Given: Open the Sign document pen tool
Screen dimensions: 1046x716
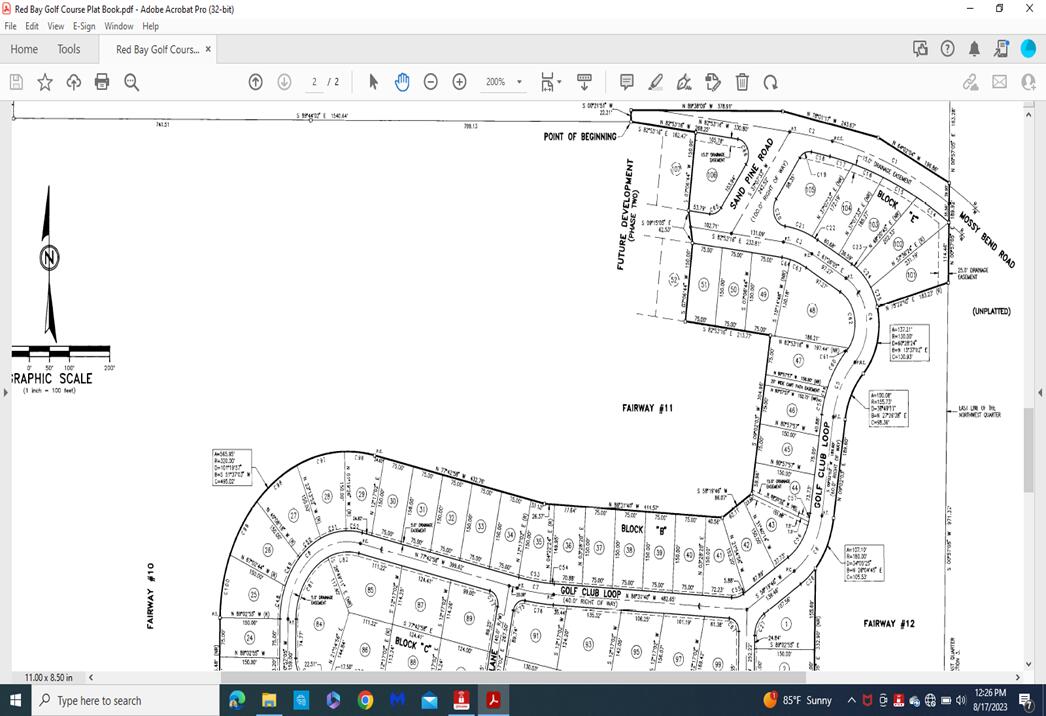Looking at the screenshot, I should pos(684,82).
